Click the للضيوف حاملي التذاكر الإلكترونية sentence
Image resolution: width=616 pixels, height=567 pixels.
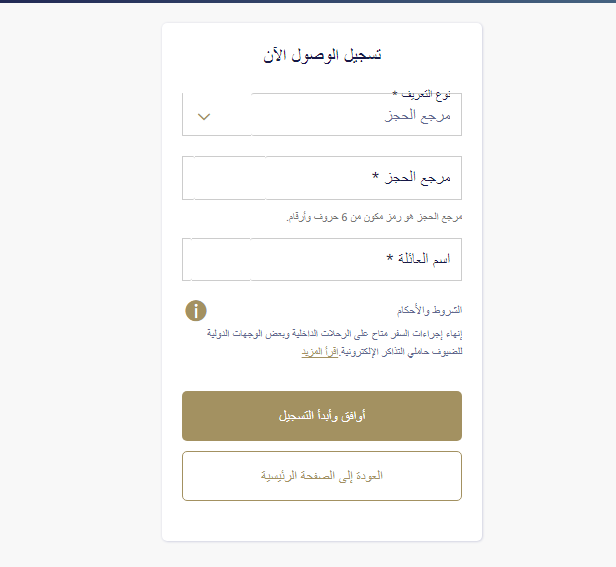click(401, 351)
